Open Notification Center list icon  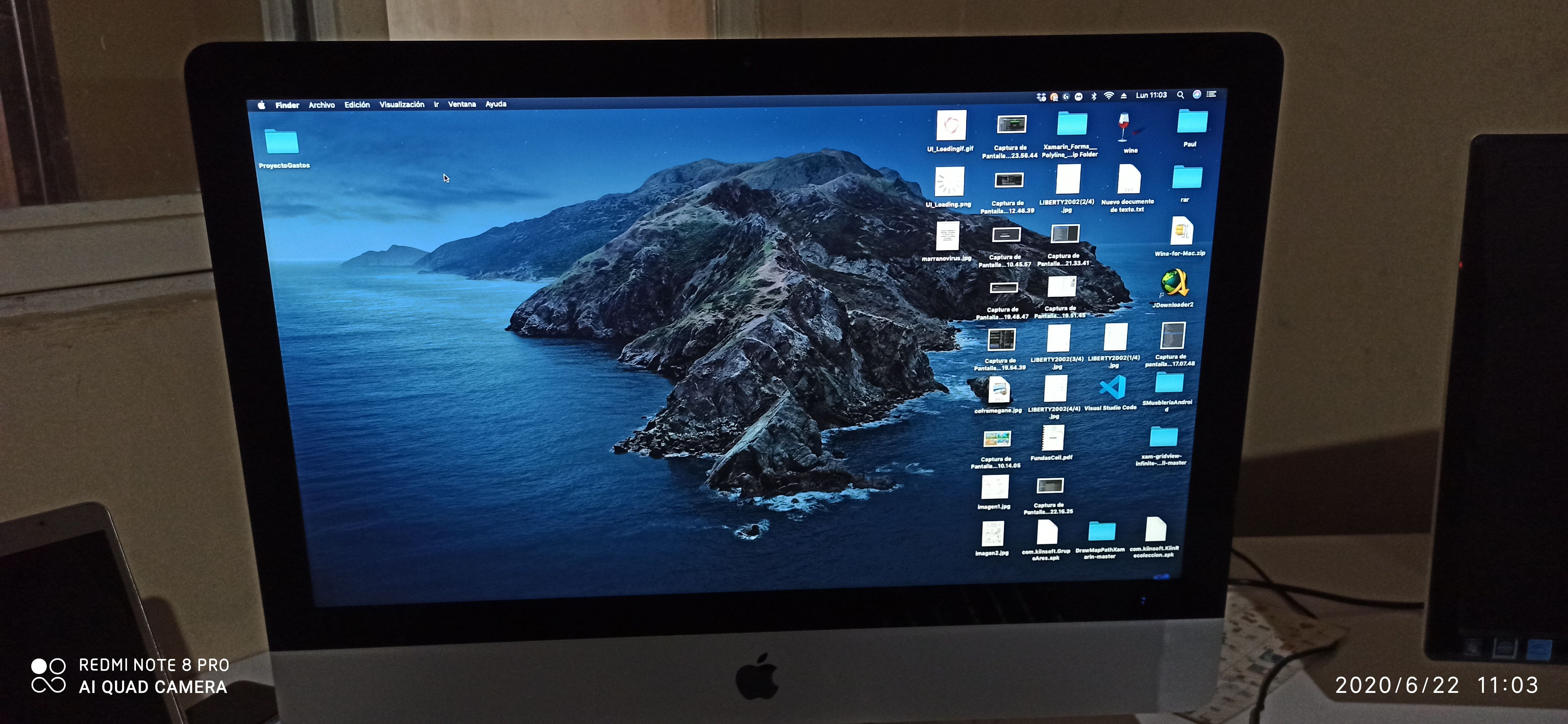(x=1211, y=94)
